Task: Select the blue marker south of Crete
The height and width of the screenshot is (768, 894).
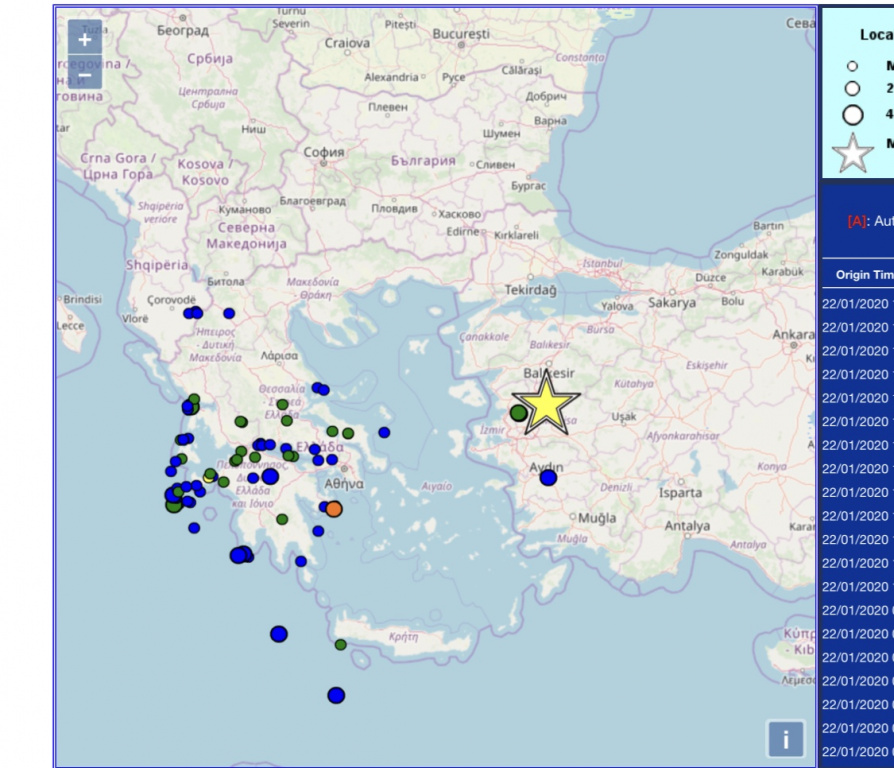Action: tap(336, 695)
